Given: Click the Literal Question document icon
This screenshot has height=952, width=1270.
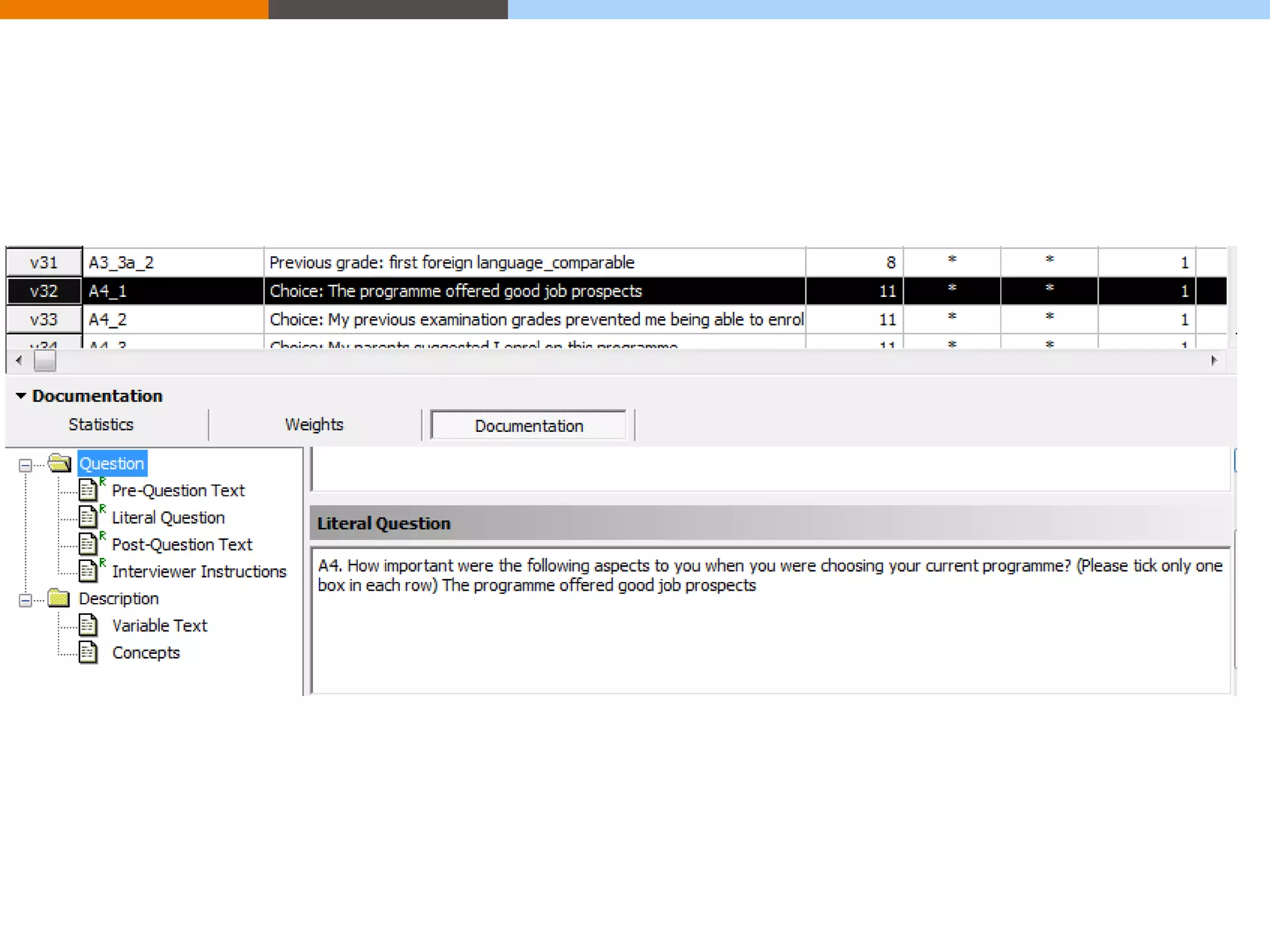Looking at the screenshot, I should pyautogui.click(x=88, y=517).
